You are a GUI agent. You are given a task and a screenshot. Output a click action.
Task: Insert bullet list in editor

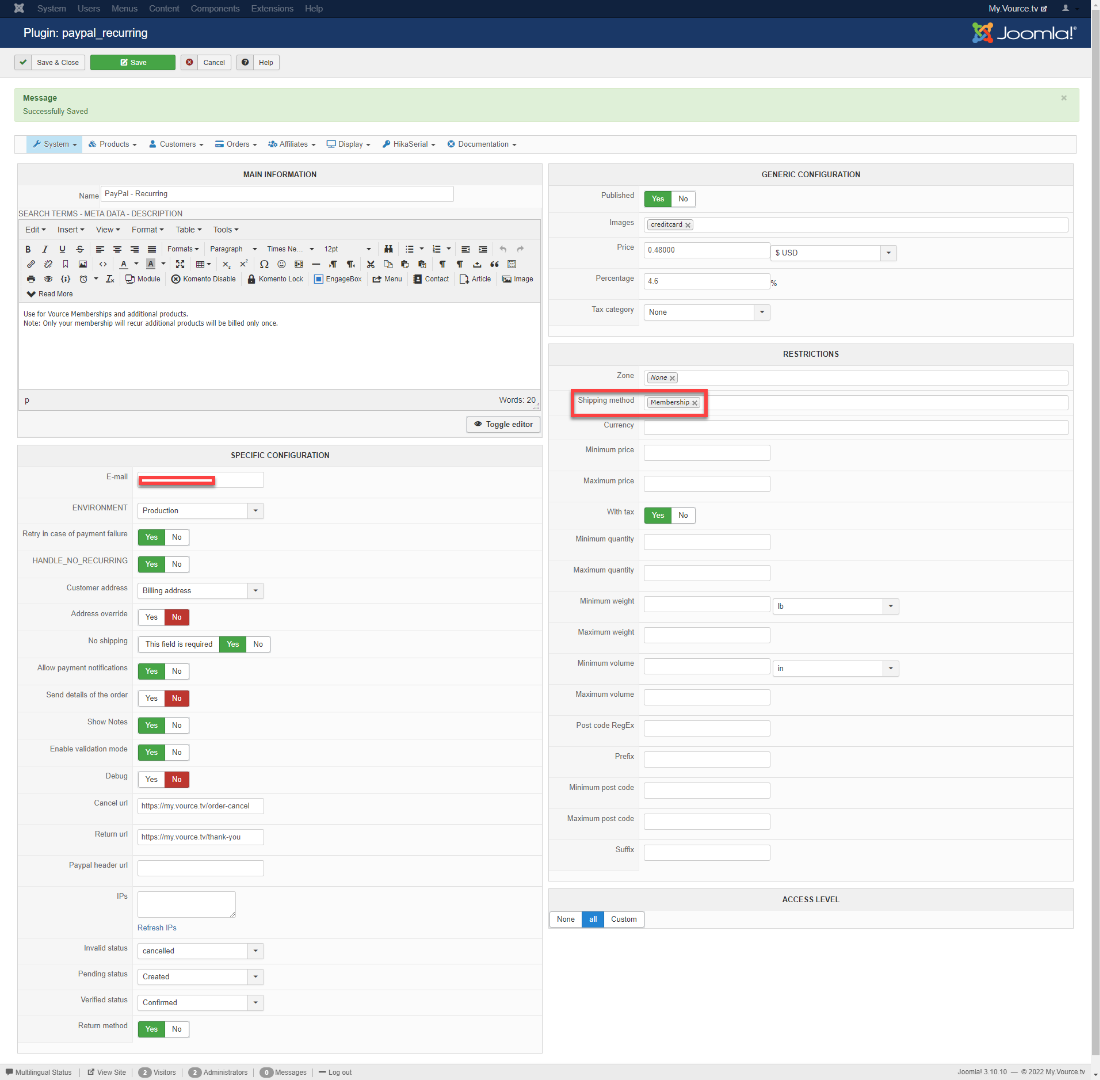coord(410,249)
